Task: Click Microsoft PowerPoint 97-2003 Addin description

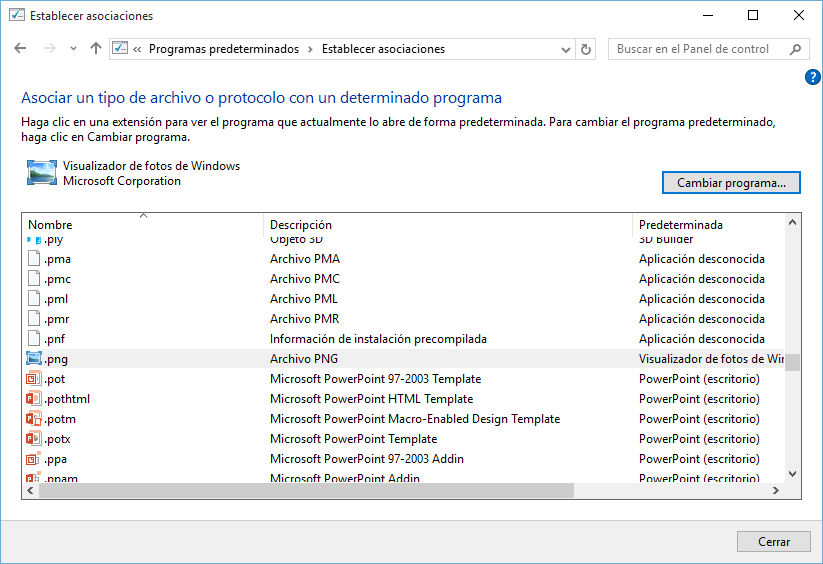Action: click(367, 459)
